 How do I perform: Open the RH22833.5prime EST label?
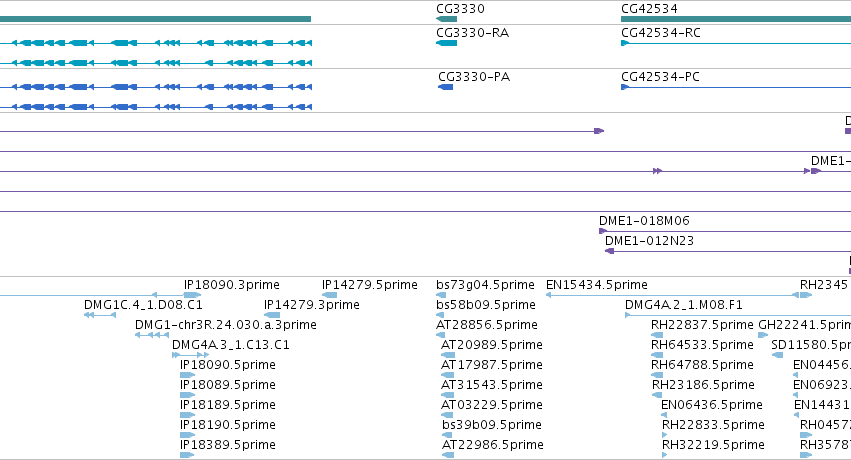click(x=713, y=425)
